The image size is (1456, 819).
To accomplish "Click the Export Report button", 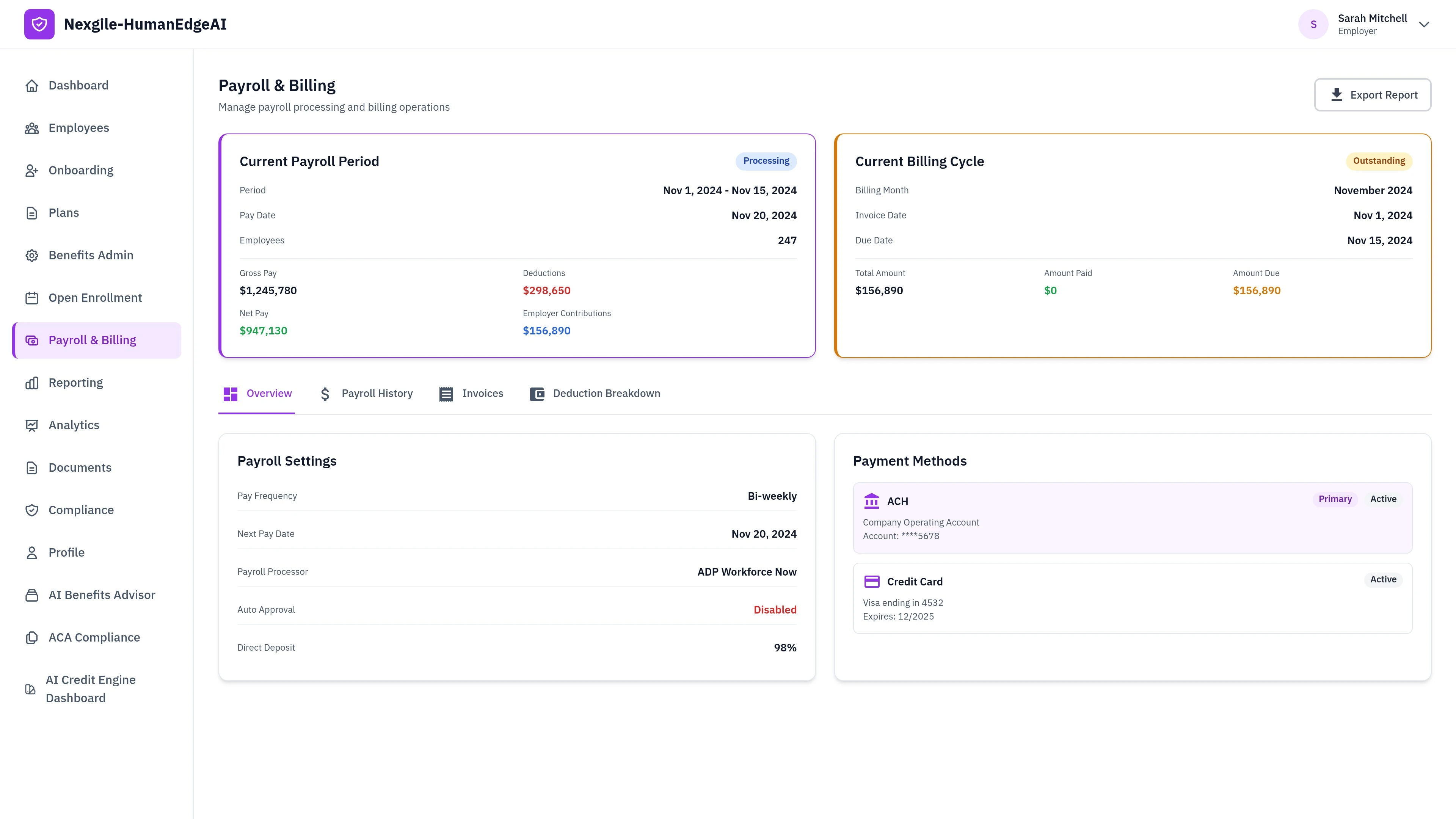I will [1373, 94].
